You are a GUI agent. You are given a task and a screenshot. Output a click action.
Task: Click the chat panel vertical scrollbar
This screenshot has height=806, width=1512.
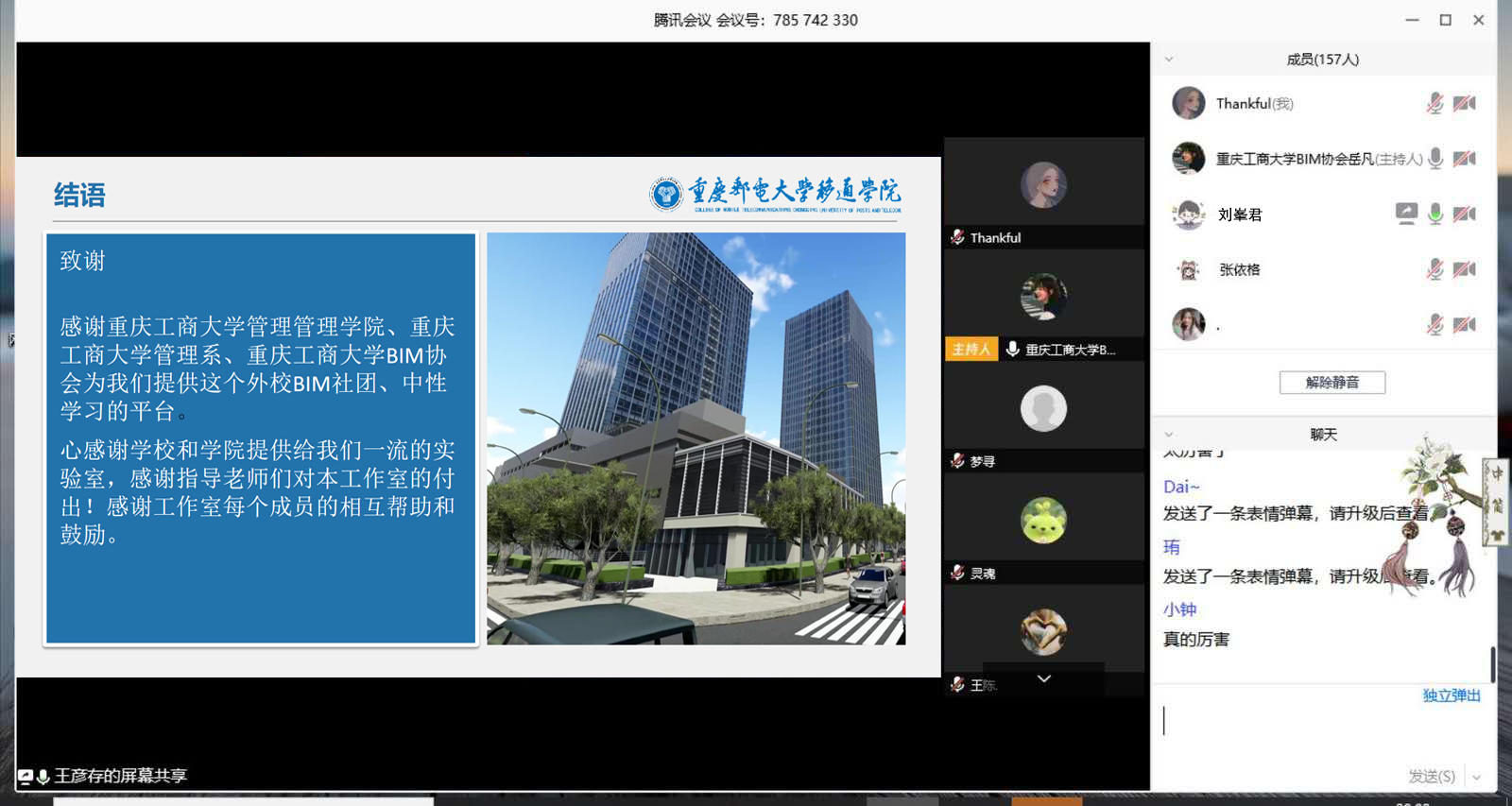pyautogui.click(x=1492, y=664)
